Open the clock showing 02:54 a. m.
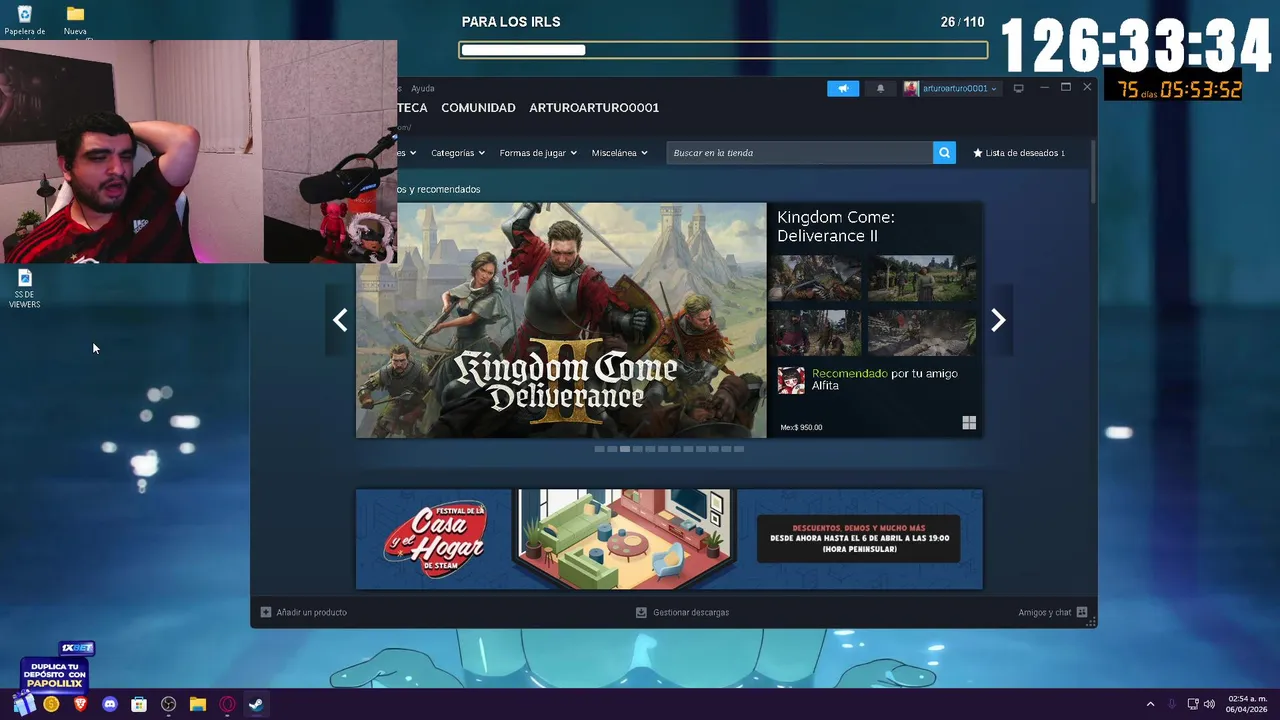Image resolution: width=1280 pixels, height=720 pixels. click(x=1247, y=704)
